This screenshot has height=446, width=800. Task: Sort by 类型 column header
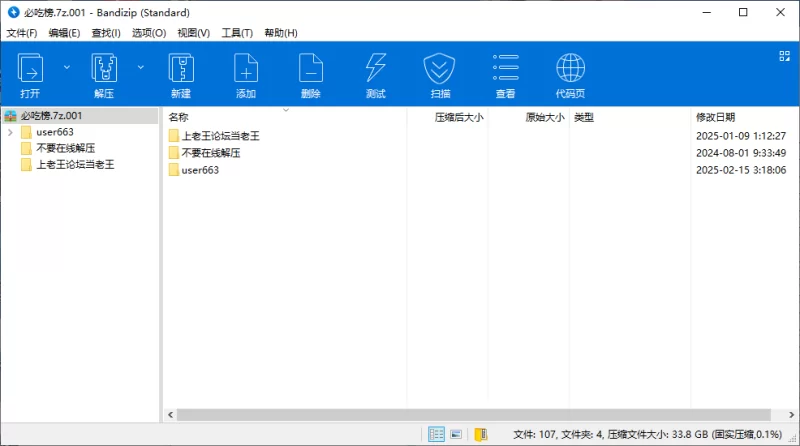pyautogui.click(x=584, y=117)
